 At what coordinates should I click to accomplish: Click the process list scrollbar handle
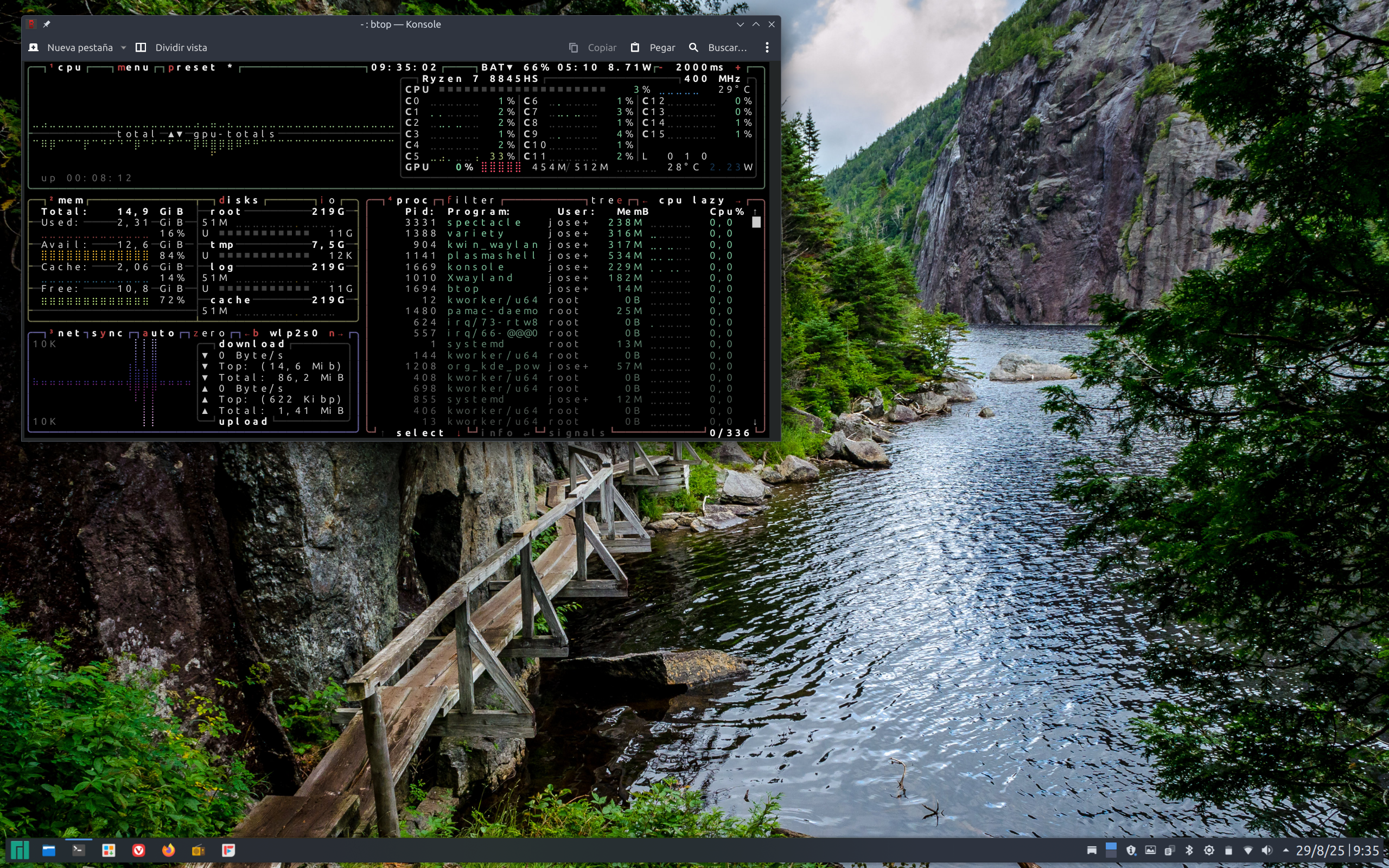(x=756, y=223)
